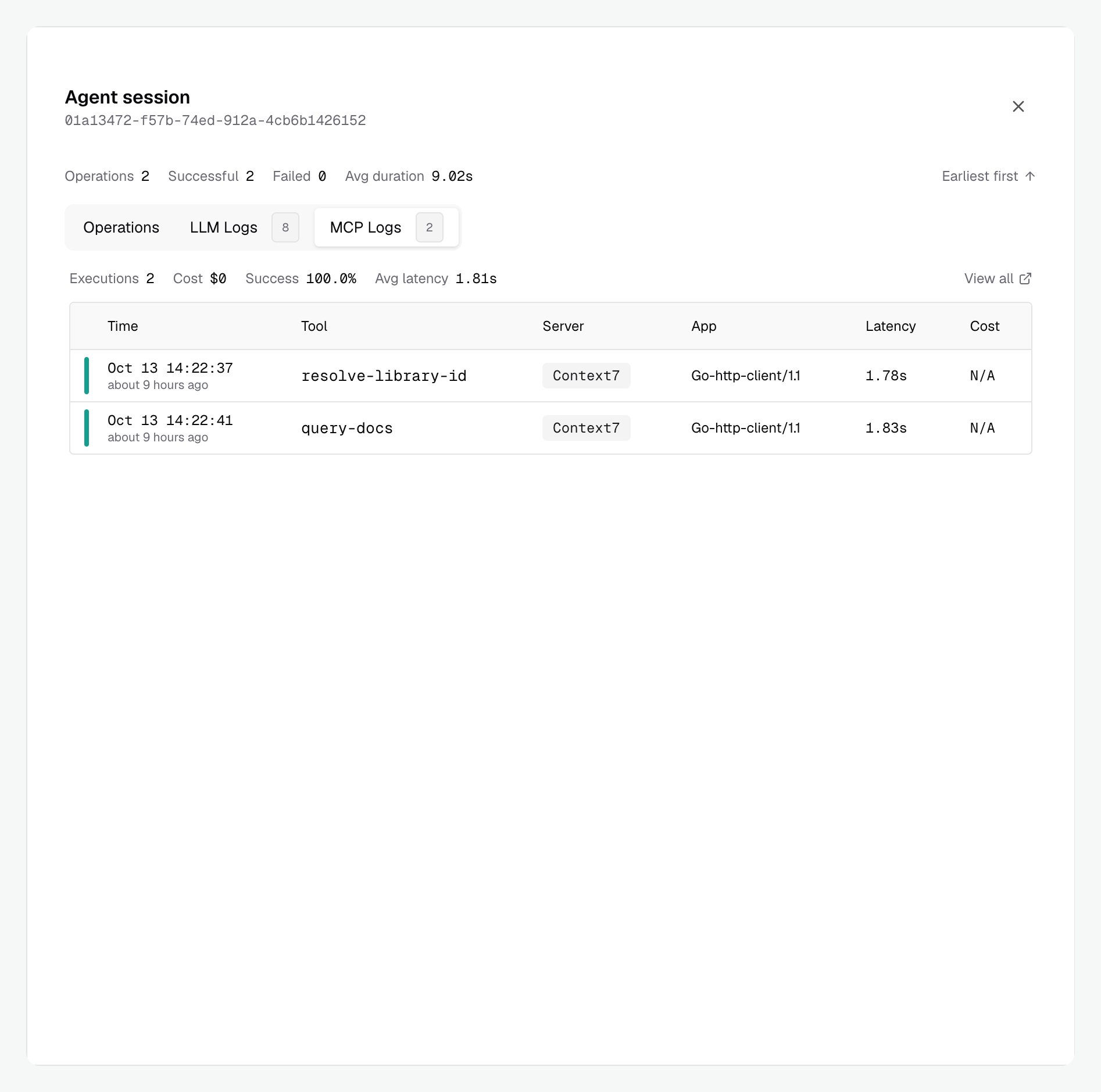Click the Failed 0 stat
Viewport: 1101px width, 1092px height.
pyautogui.click(x=299, y=176)
